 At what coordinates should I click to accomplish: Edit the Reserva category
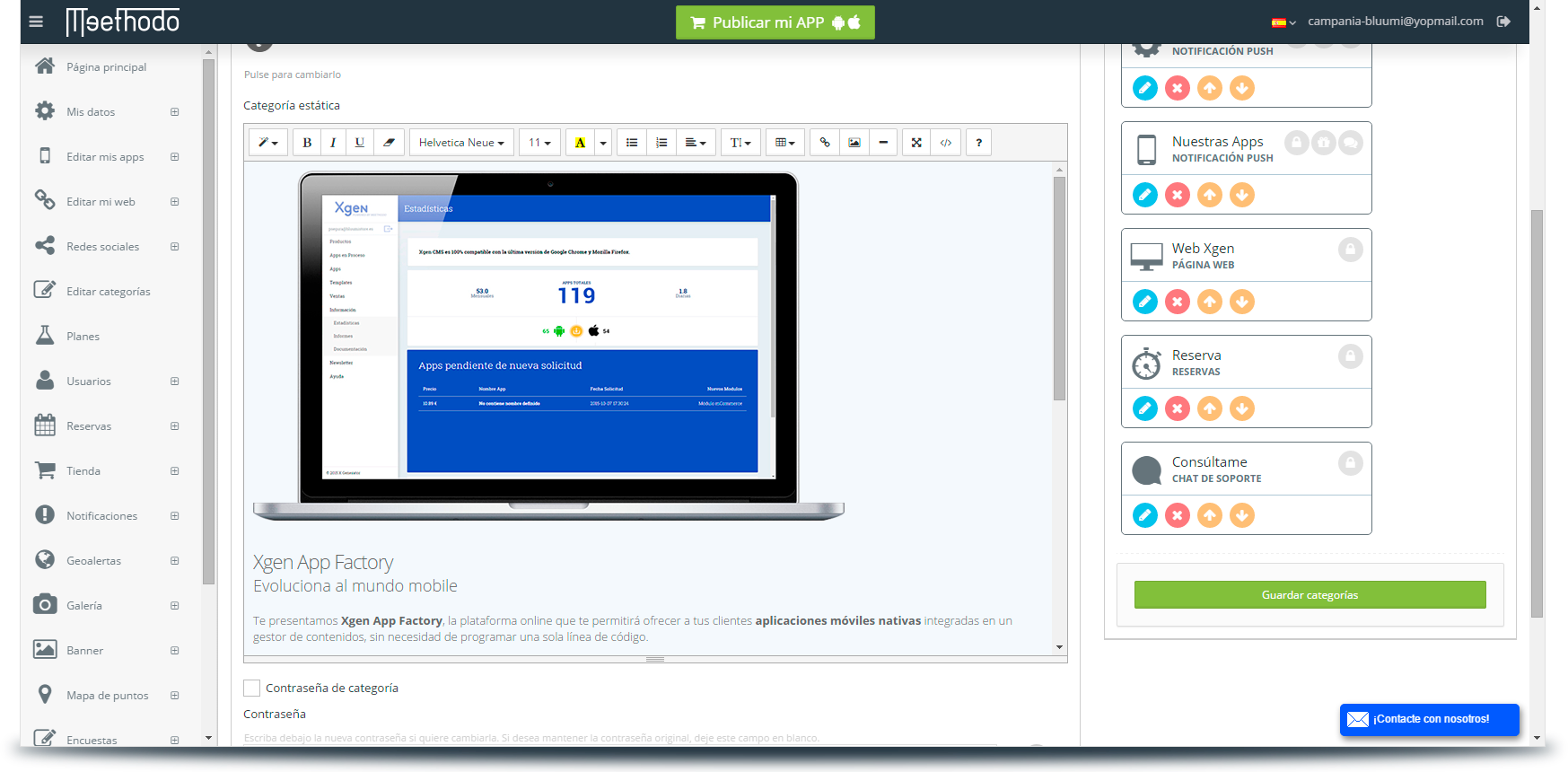coord(1145,408)
